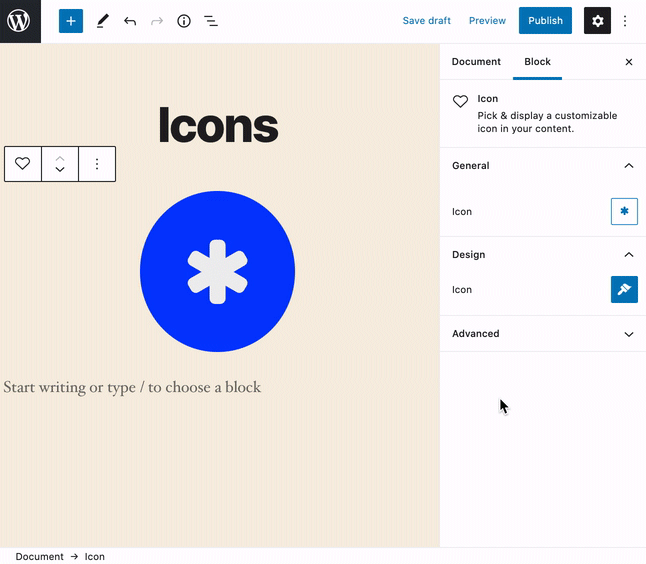Click the Preview button
Image resolution: width=646 pixels, height=564 pixels.
(487, 21)
